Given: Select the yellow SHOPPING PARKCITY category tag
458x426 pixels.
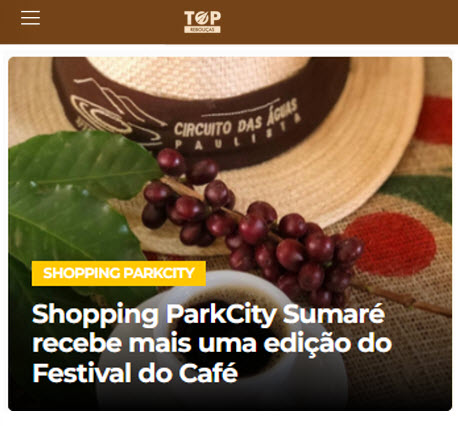Looking at the screenshot, I should click(119, 273).
